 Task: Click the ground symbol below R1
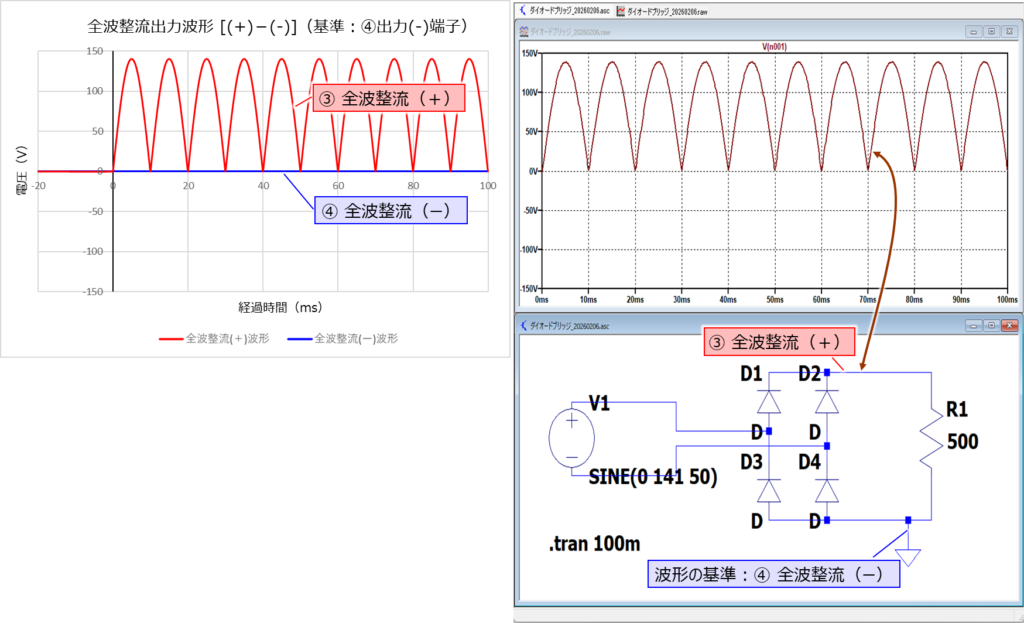(907, 553)
